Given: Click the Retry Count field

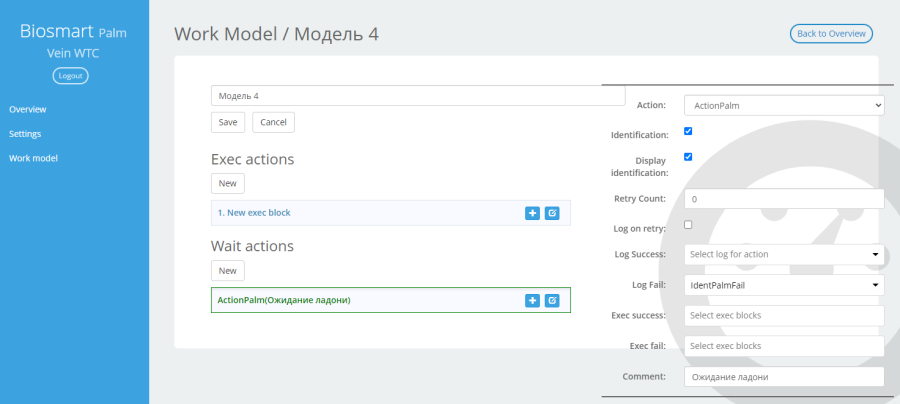Looking at the screenshot, I should 784,199.
